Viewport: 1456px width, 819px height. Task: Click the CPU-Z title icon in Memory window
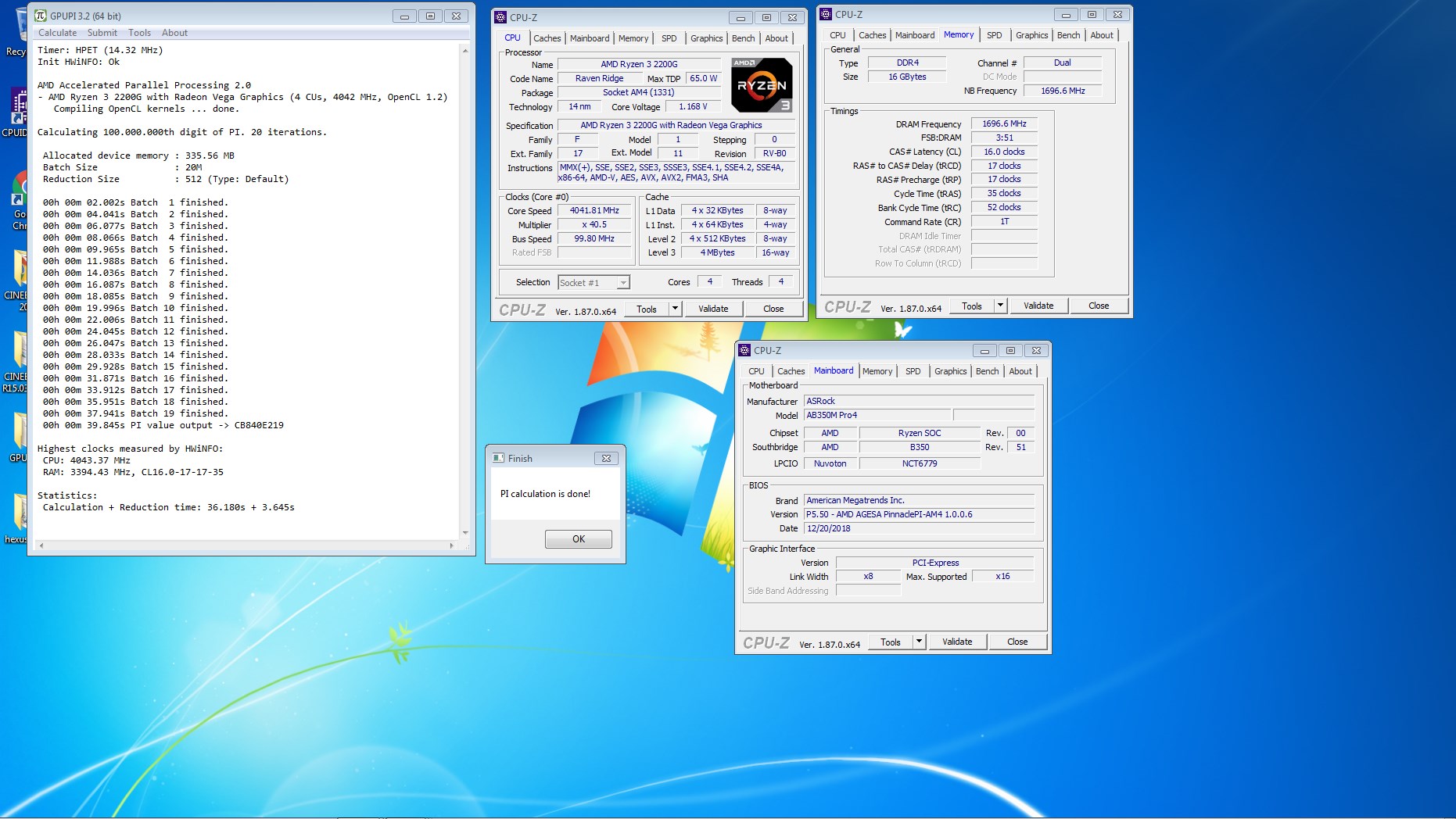(826, 14)
